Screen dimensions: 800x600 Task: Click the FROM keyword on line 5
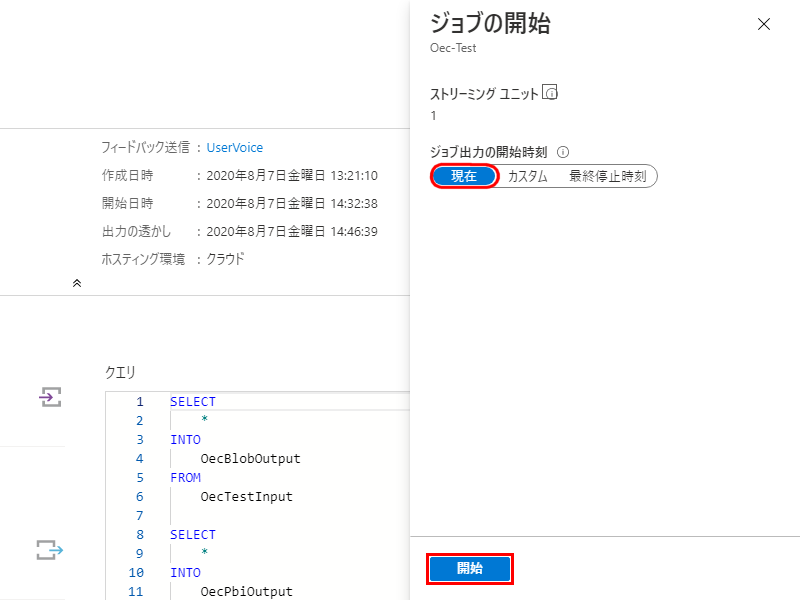pos(185,478)
